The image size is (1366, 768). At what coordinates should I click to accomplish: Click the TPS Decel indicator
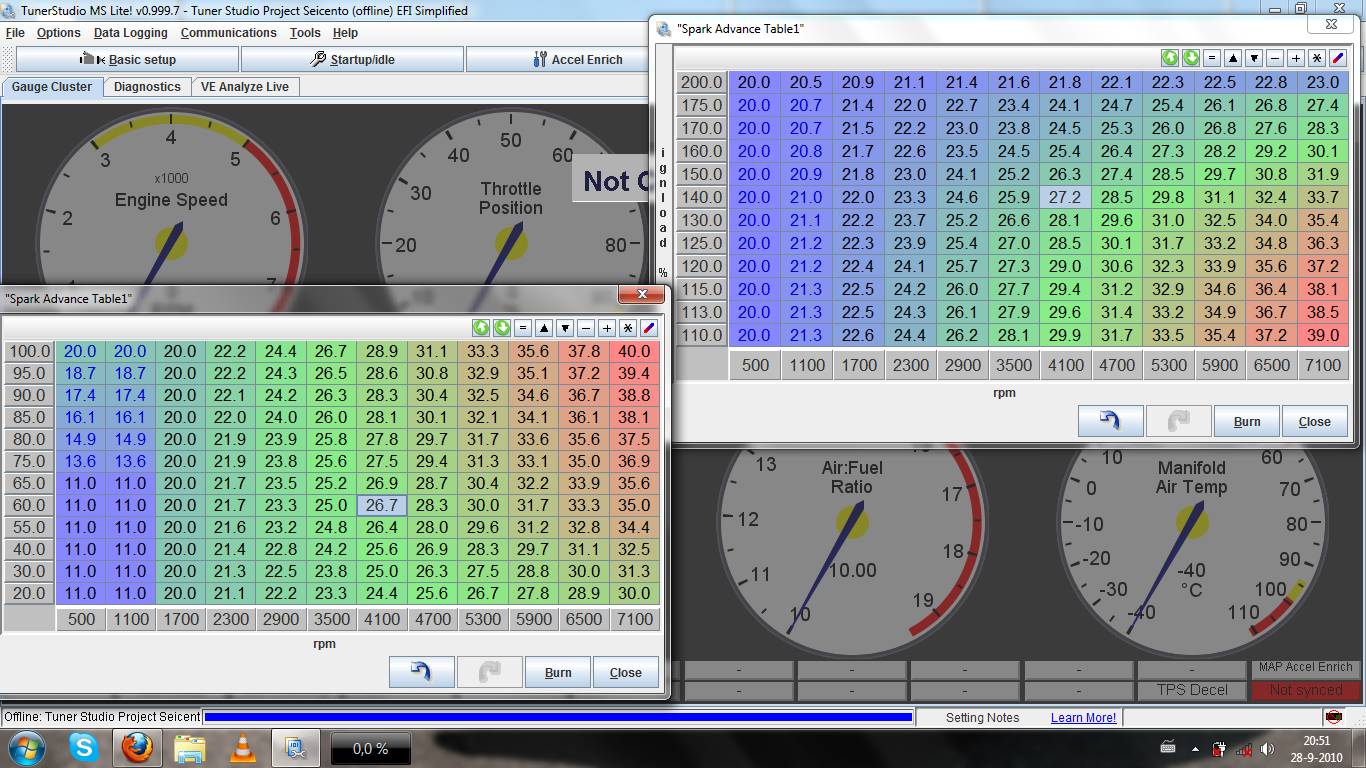1192,690
